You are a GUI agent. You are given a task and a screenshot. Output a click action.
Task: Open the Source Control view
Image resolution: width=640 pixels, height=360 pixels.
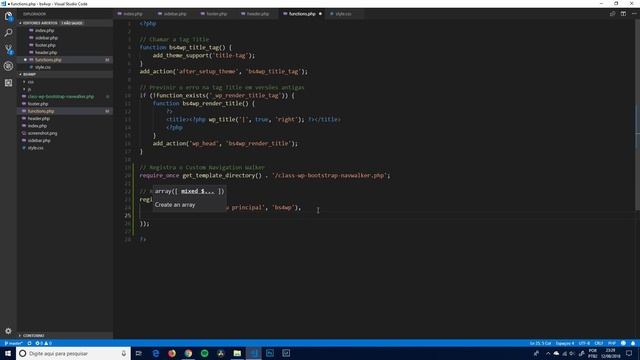(8, 50)
